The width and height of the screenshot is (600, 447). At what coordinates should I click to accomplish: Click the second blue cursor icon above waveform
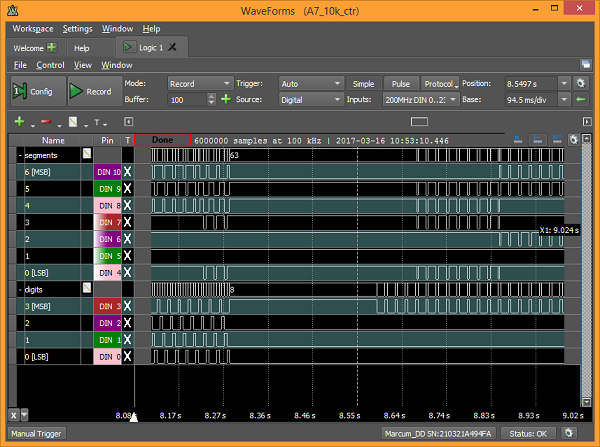pyautogui.click(x=538, y=140)
